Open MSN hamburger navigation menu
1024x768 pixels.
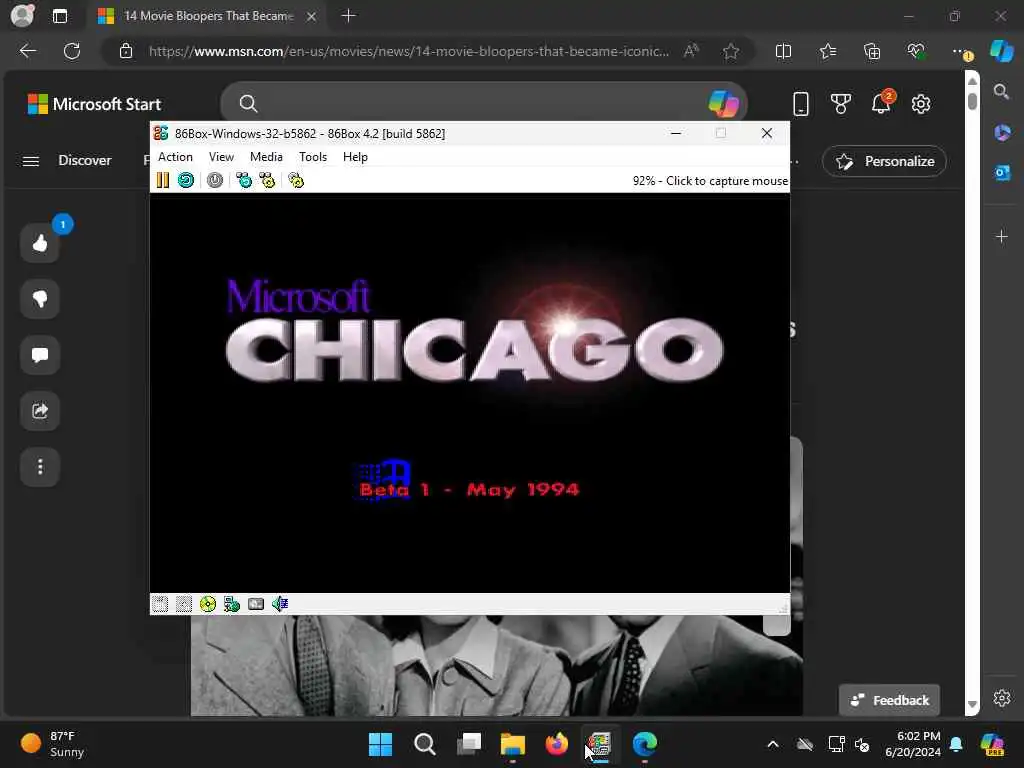[x=31, y=161]
